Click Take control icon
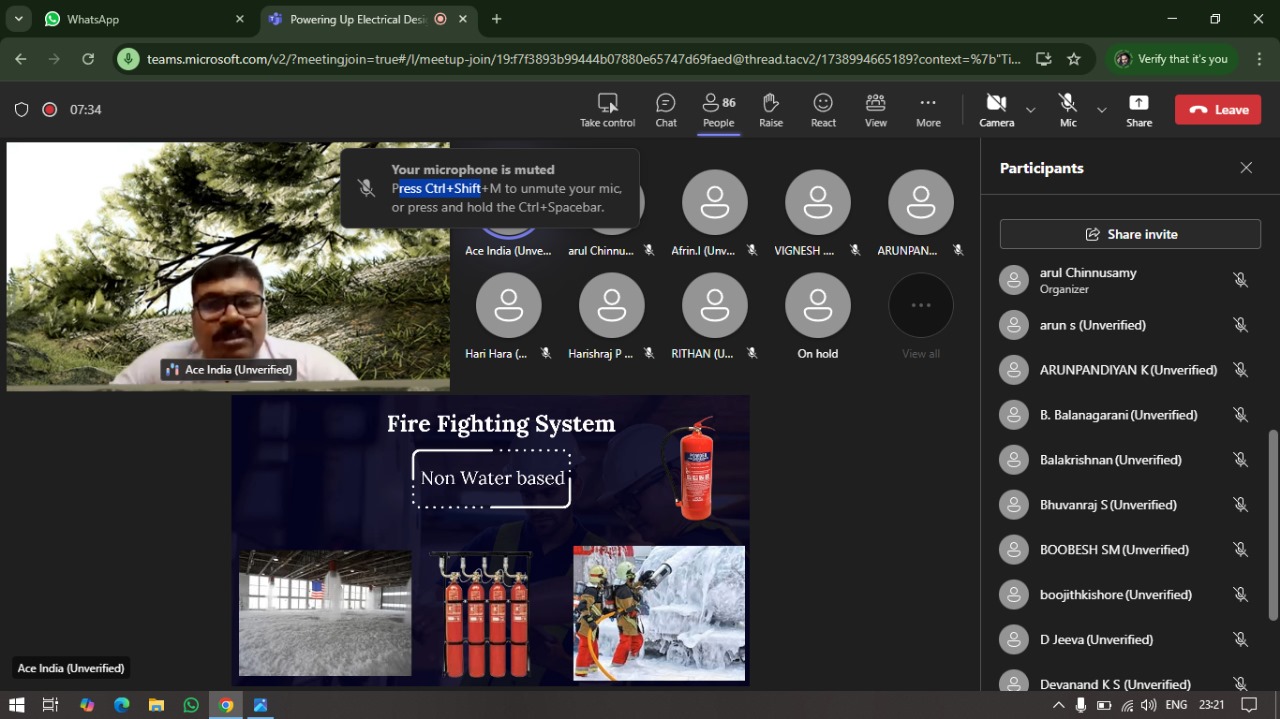The image size is (1280, 719). [607, 109]
